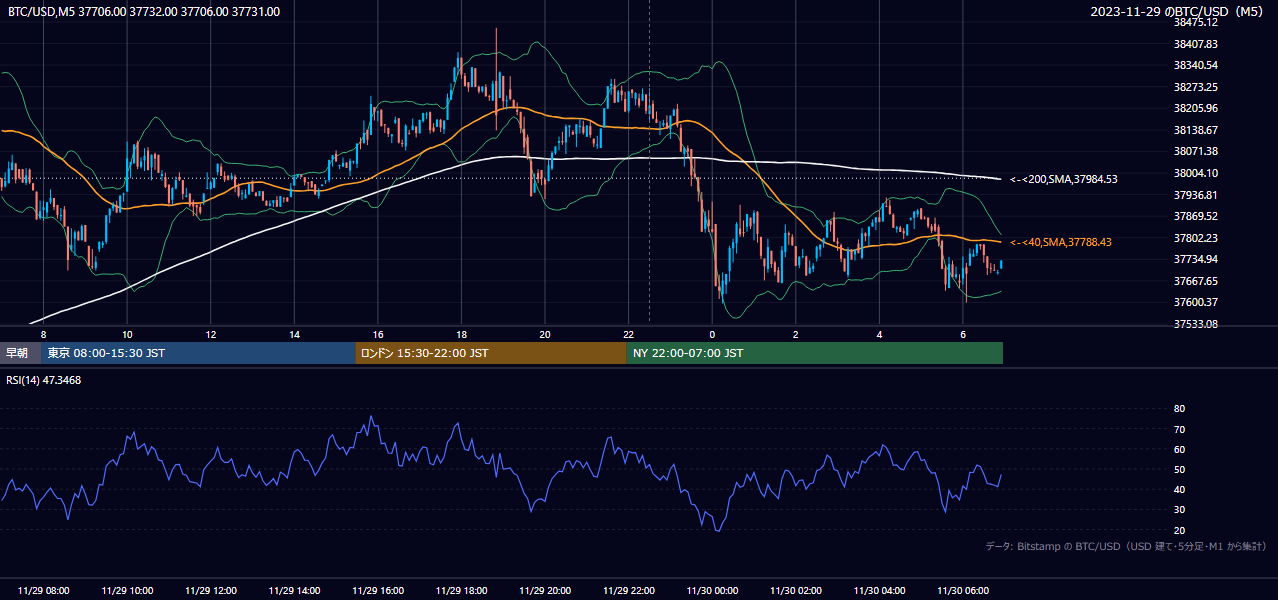Click hour label 18 under price chart

coord(461,334)
